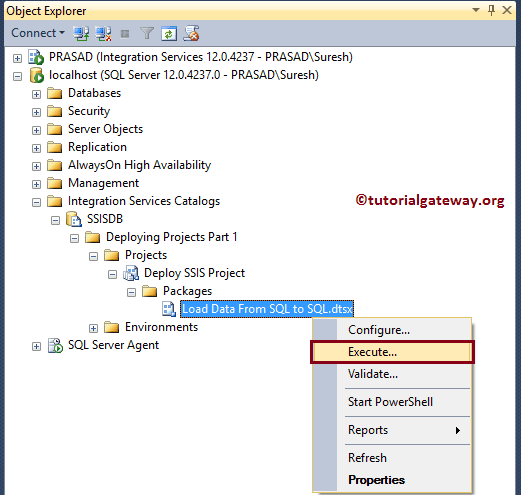
Task: Click the Deploying Projects Part 1 folder icon
Action: click(93, 237)
